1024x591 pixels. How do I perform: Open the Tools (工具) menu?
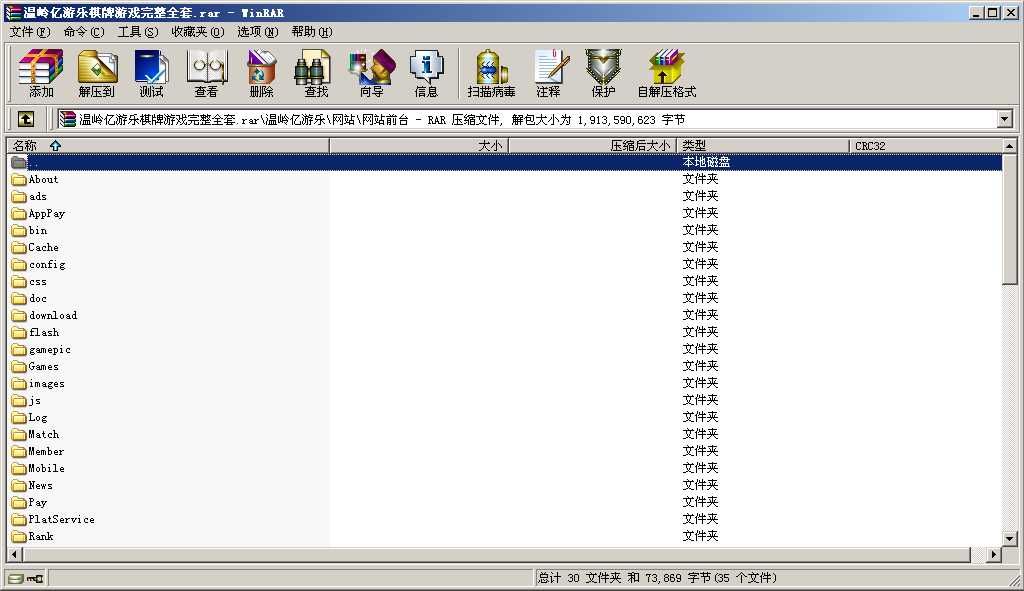[x=138, y=32]
